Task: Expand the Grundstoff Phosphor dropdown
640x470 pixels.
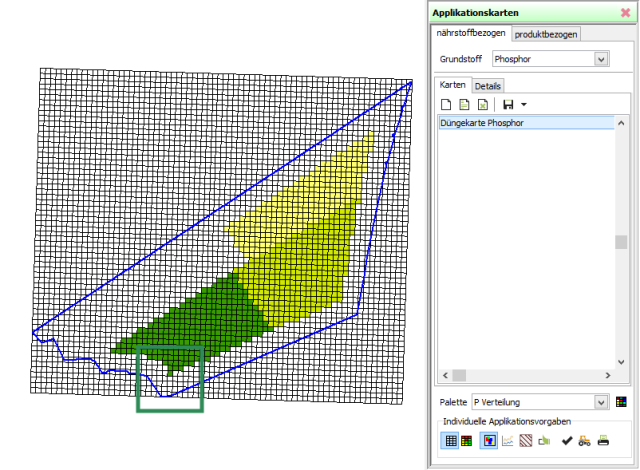Action: point(601,60)
